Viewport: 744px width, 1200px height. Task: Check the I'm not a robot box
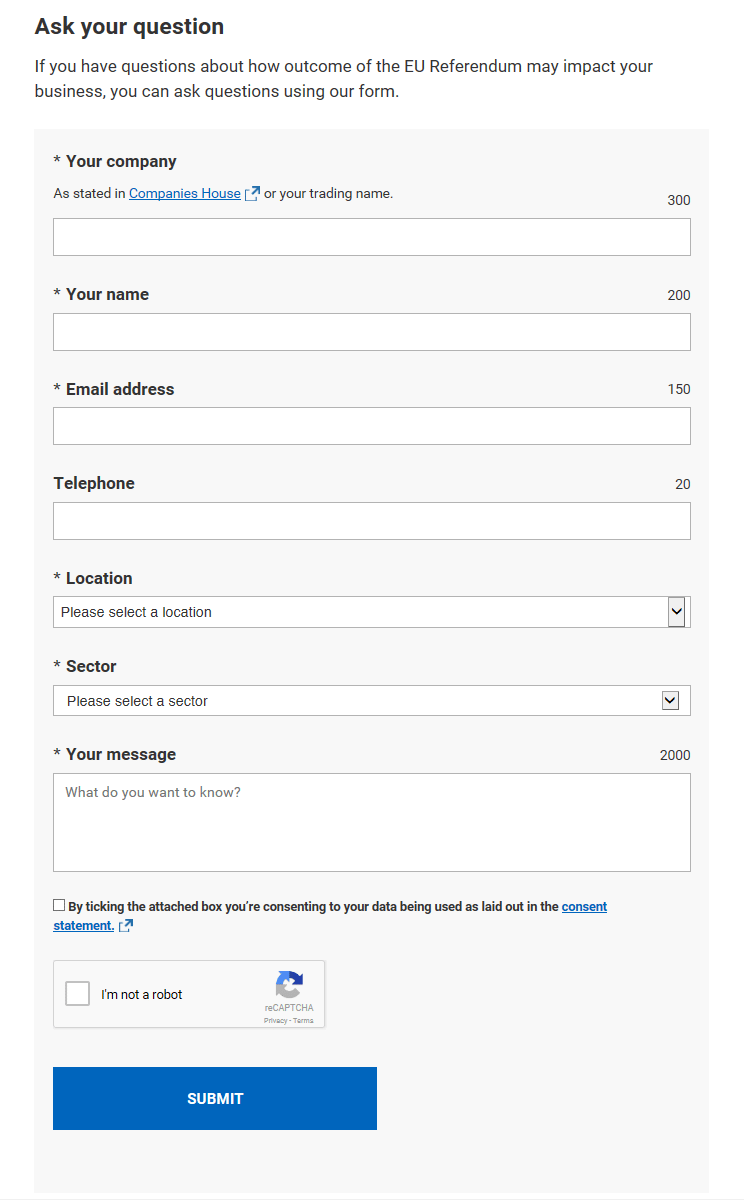point(78,994)
